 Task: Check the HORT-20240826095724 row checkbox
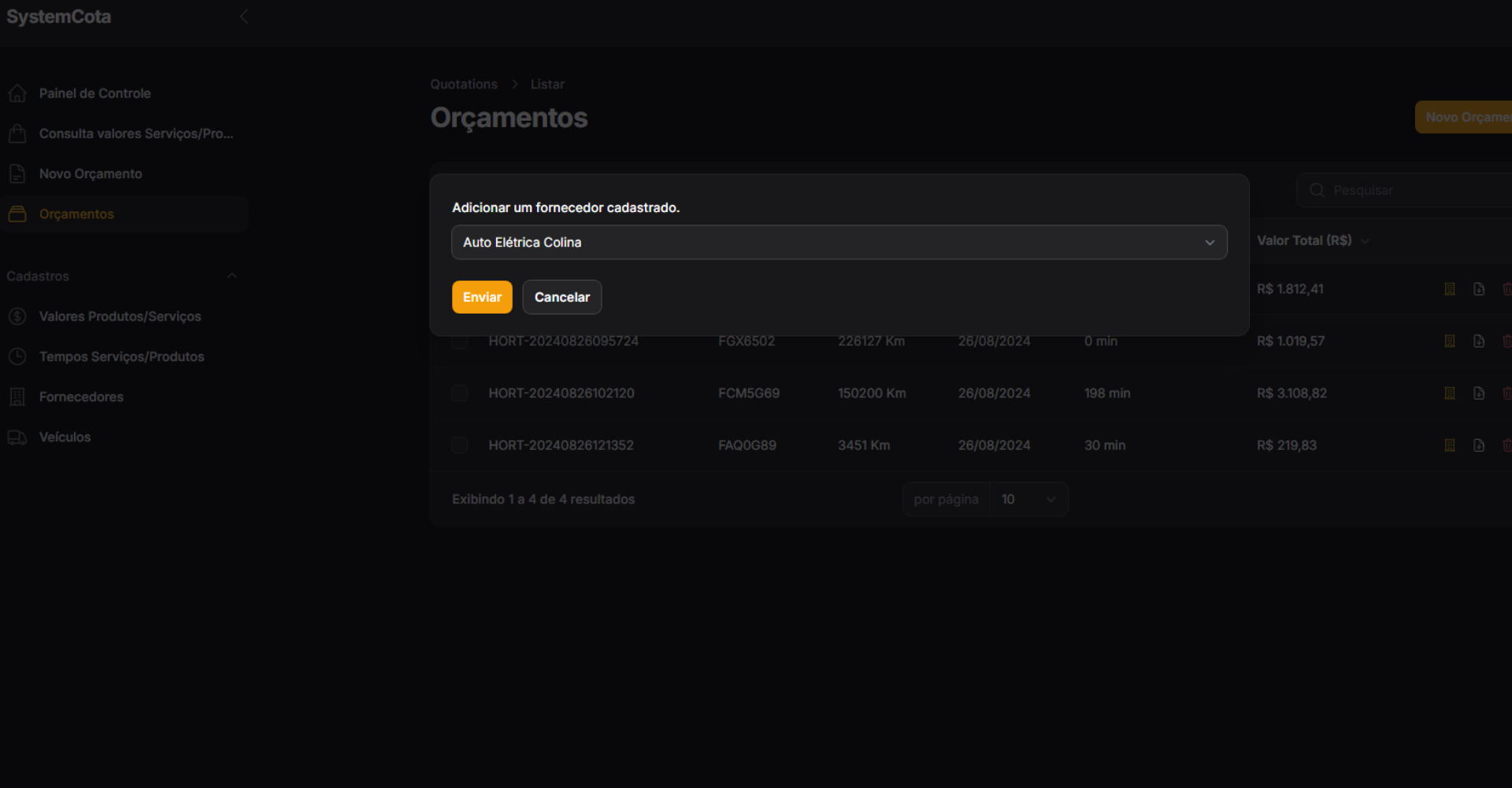coord(460,341)
